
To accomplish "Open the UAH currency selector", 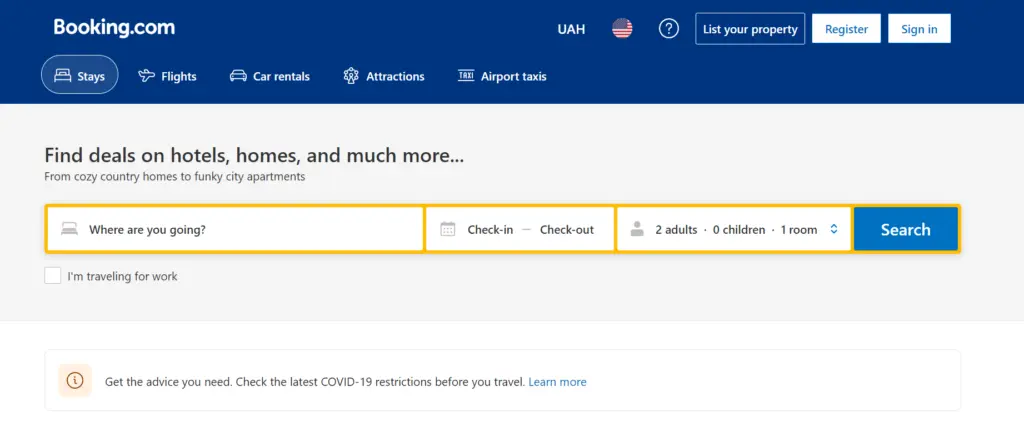I will point(571,29).
